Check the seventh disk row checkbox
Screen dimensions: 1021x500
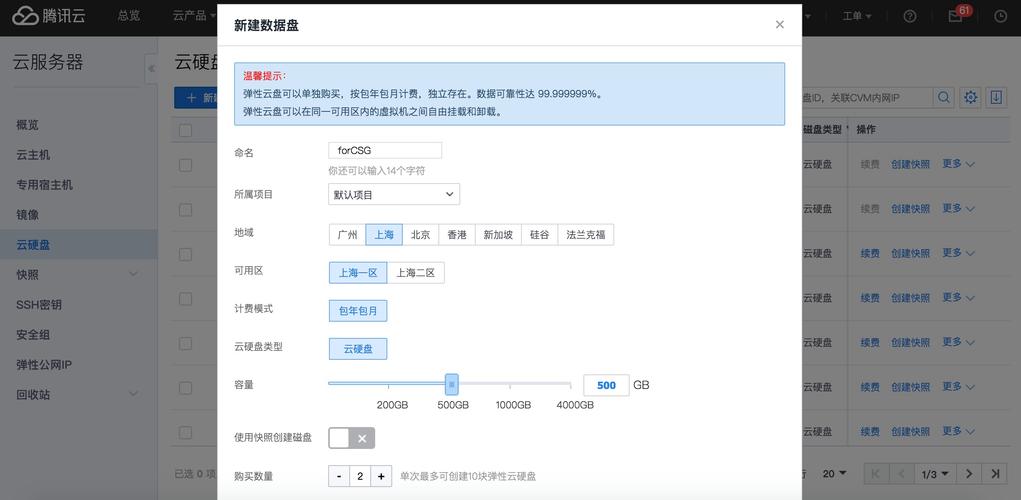point(186,432)
